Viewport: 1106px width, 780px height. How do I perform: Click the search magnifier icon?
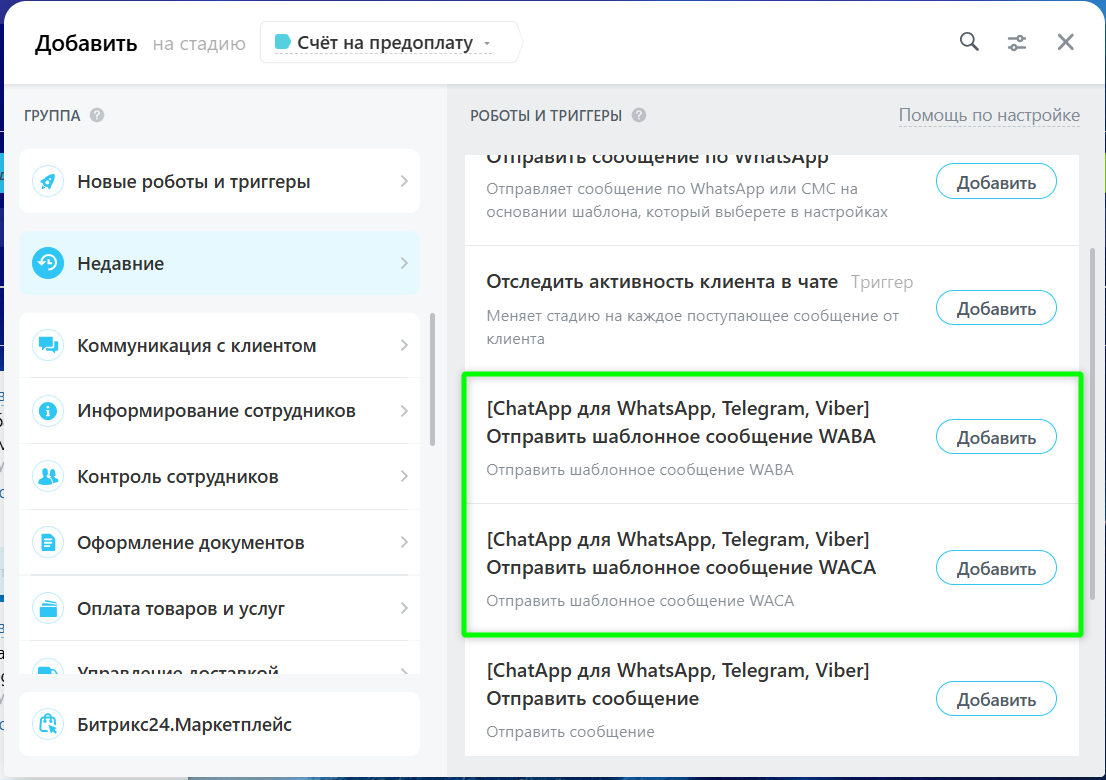(968, 42)
